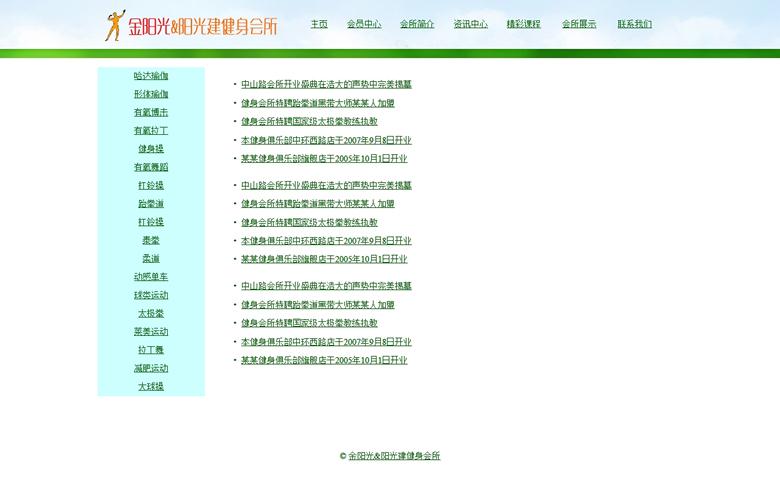Click the gym logo figure icon
Screen dimensions: 780x481
pyautogui.click(x=114, y=26)
